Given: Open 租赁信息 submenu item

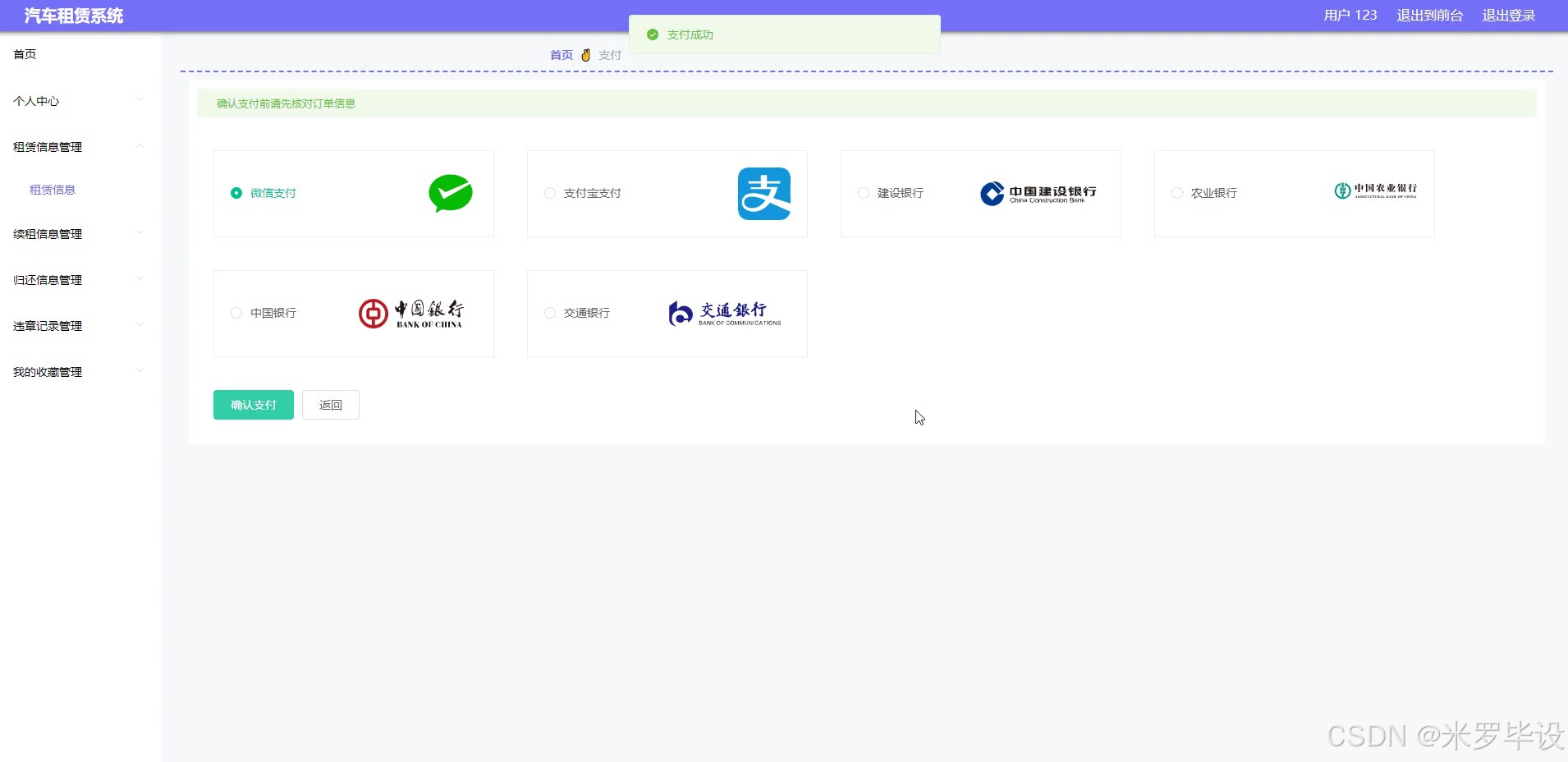Looking at the screenshot, I should pyautogui.click(x=53, y=190).
